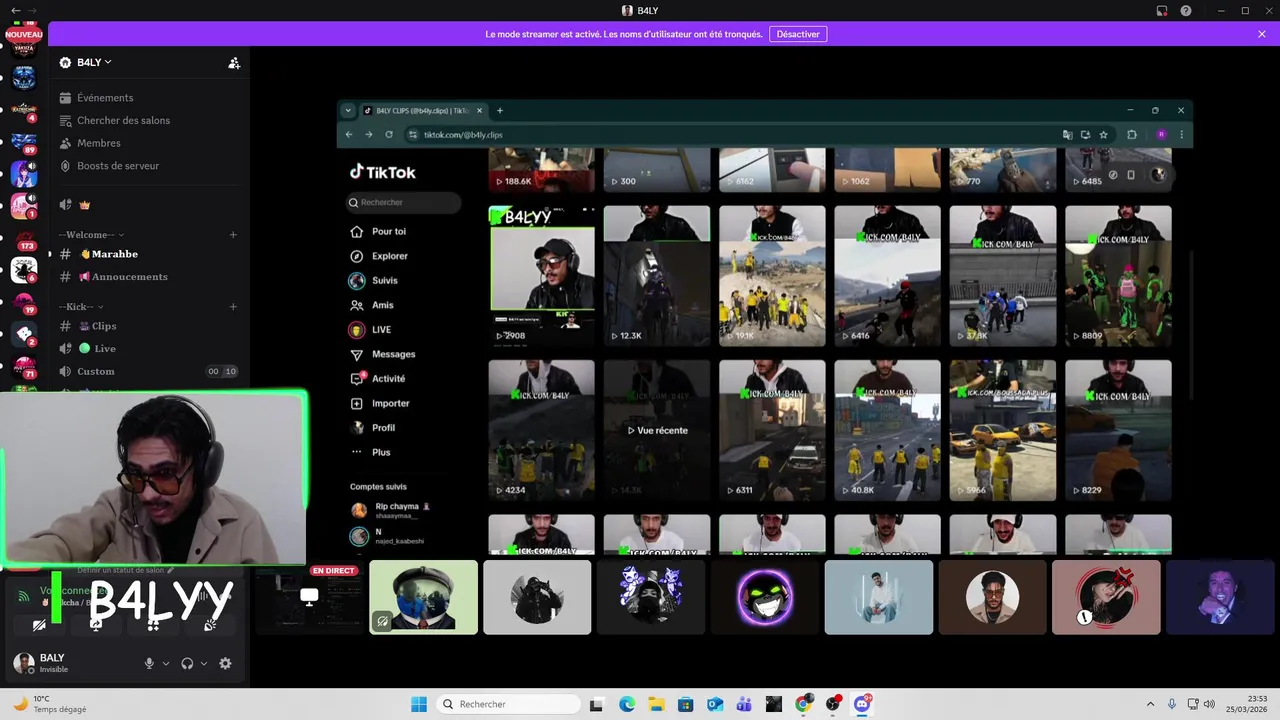The height and width of the screenshot is (720, 1280).
Task: Click the screen share button in voice panel
Action: (x=96, y=625)
